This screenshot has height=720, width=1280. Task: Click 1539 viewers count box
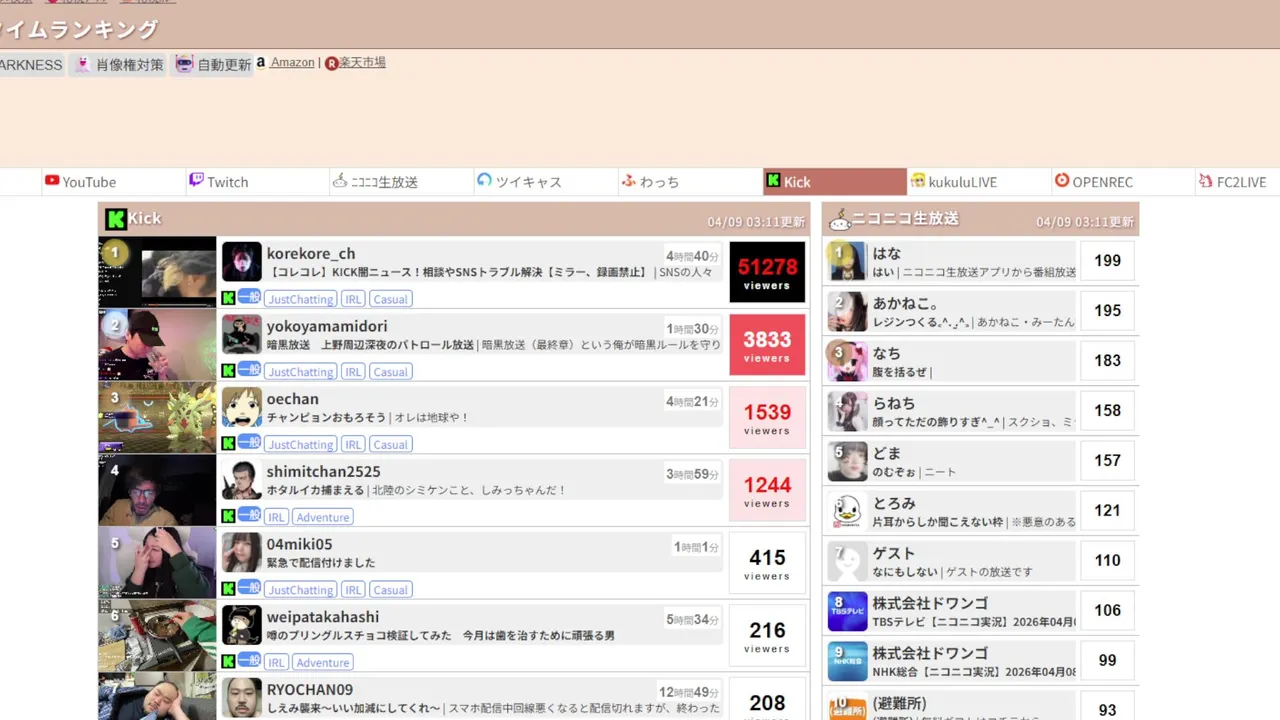point(767,418)
